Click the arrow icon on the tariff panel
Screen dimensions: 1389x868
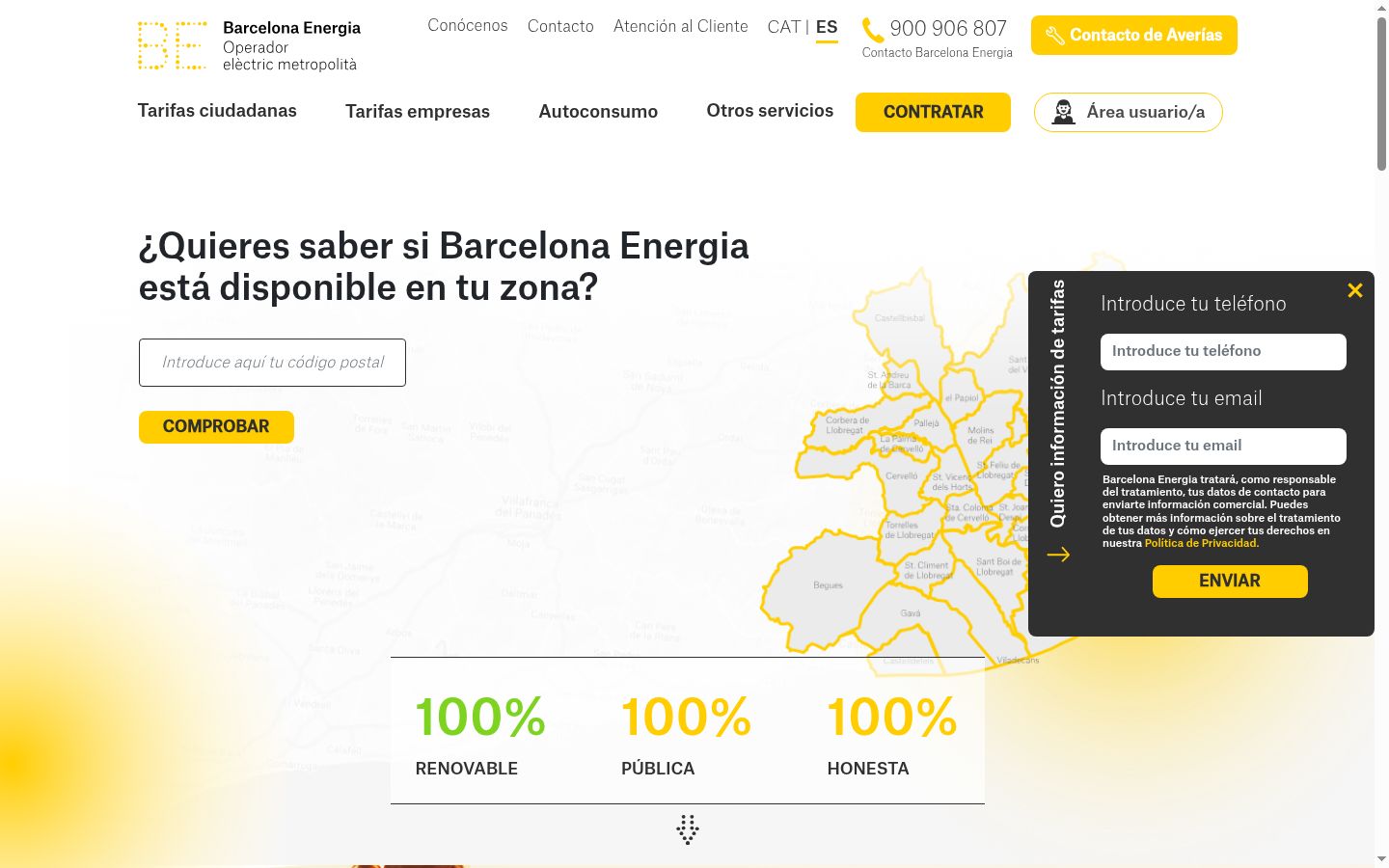1058,555
